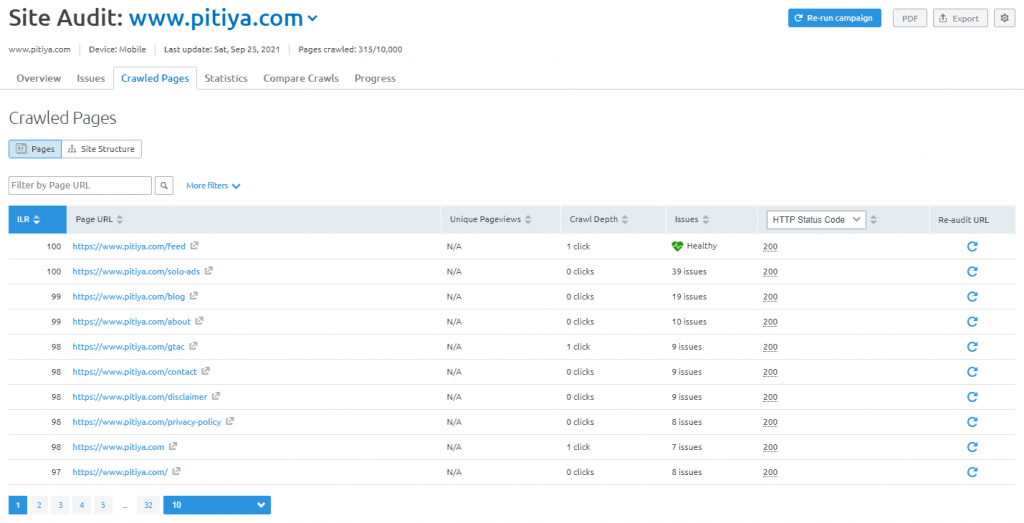Open the Overview tab
1024x523 pixels.
(39, 78)
